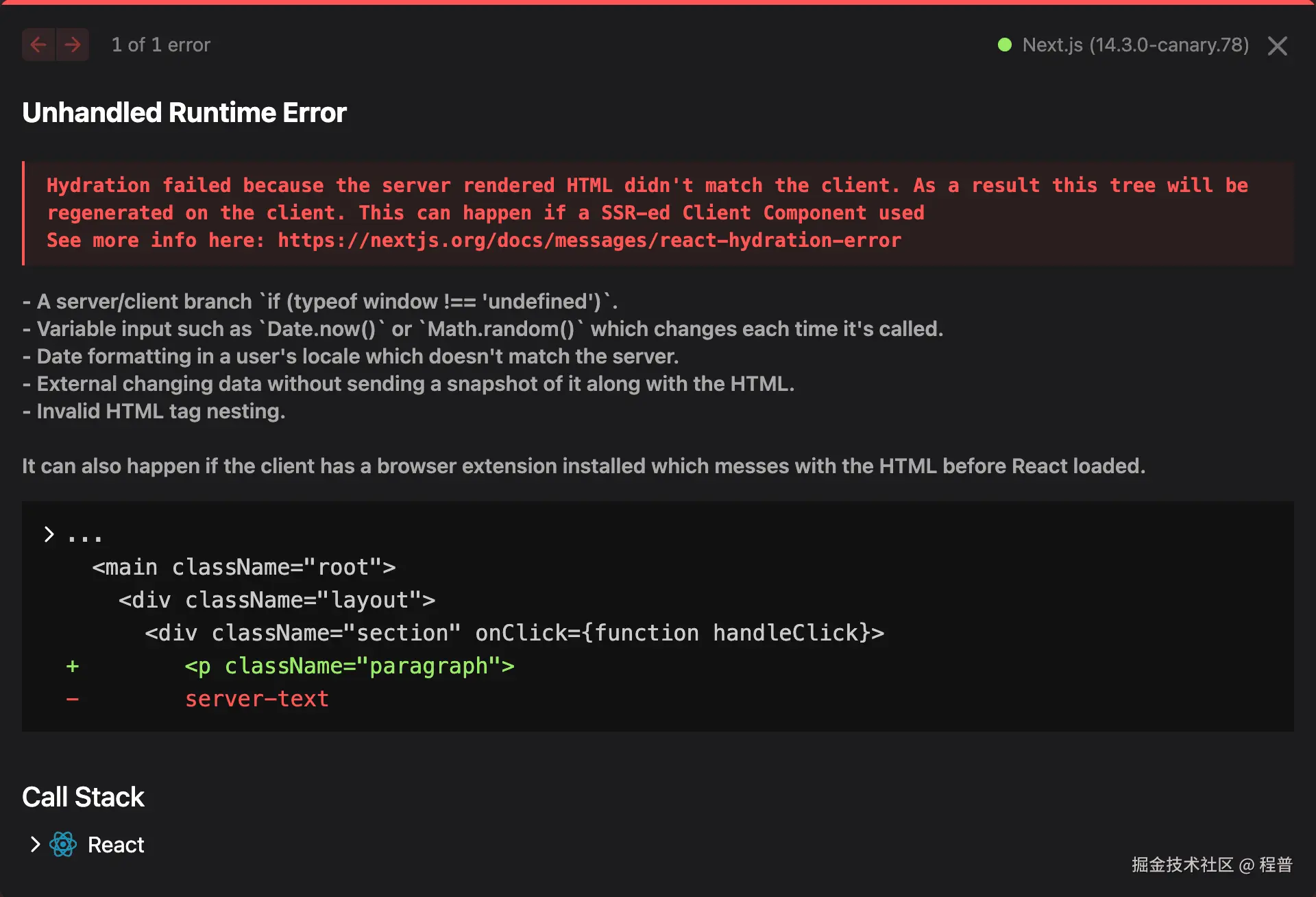Viewport: 1316px width, 897px height.
Task: Click the 'Call Stack' section heading
Action: pyautogui.click(x=83, y=796)
